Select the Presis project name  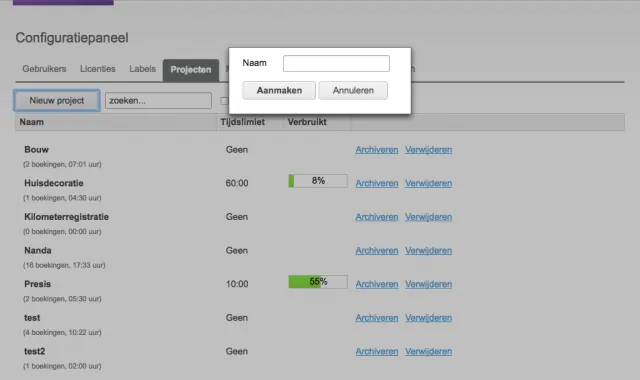[x=38, y=284]
